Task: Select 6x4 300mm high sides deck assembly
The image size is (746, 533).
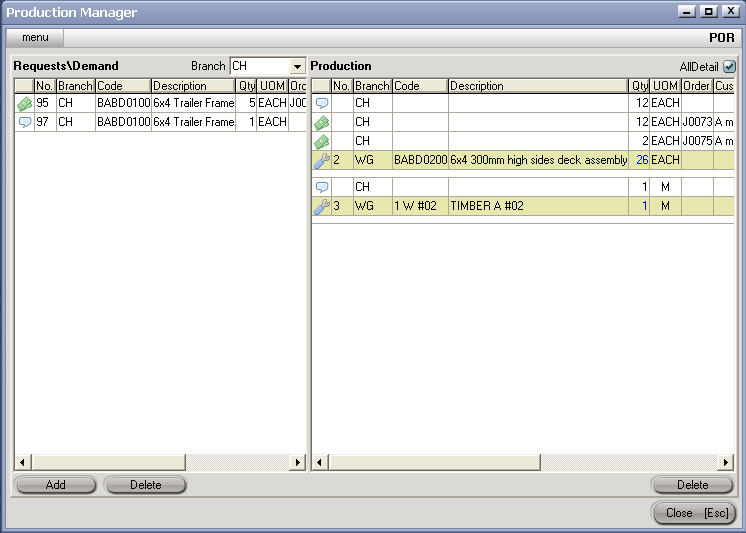Action: [538, 160]
